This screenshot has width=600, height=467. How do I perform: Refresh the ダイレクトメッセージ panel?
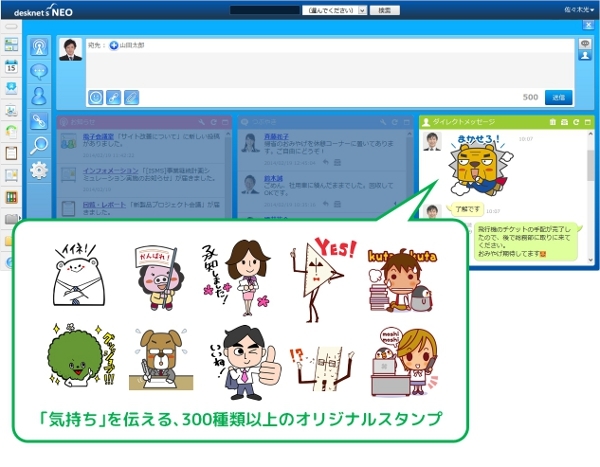click(x=576, y=122)
